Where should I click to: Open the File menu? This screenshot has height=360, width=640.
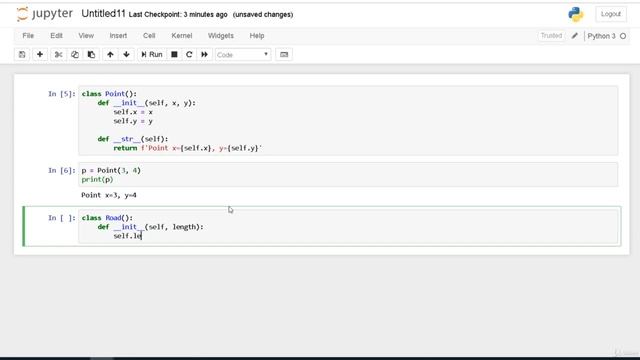coord(28,36)
